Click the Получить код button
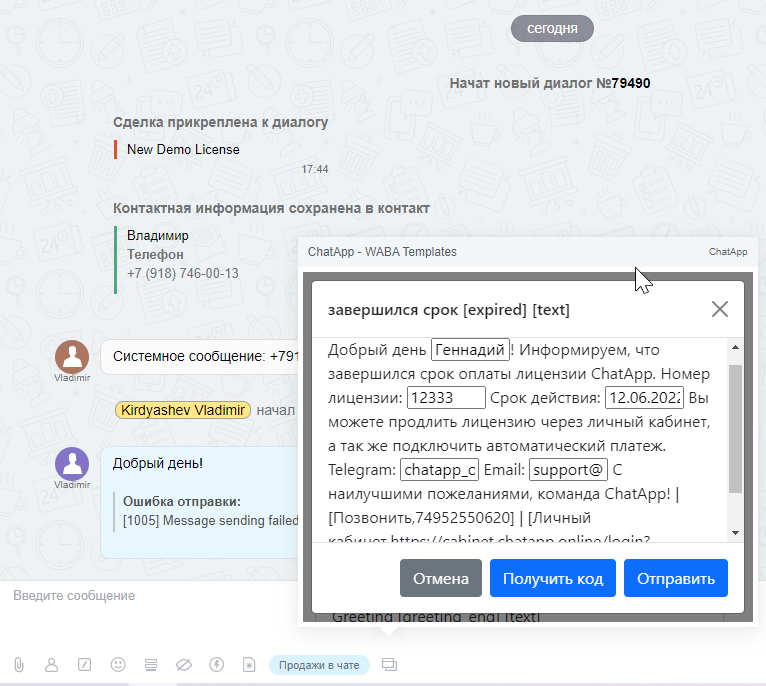Screen dimensions: 766x686 [x=553, y=578]
